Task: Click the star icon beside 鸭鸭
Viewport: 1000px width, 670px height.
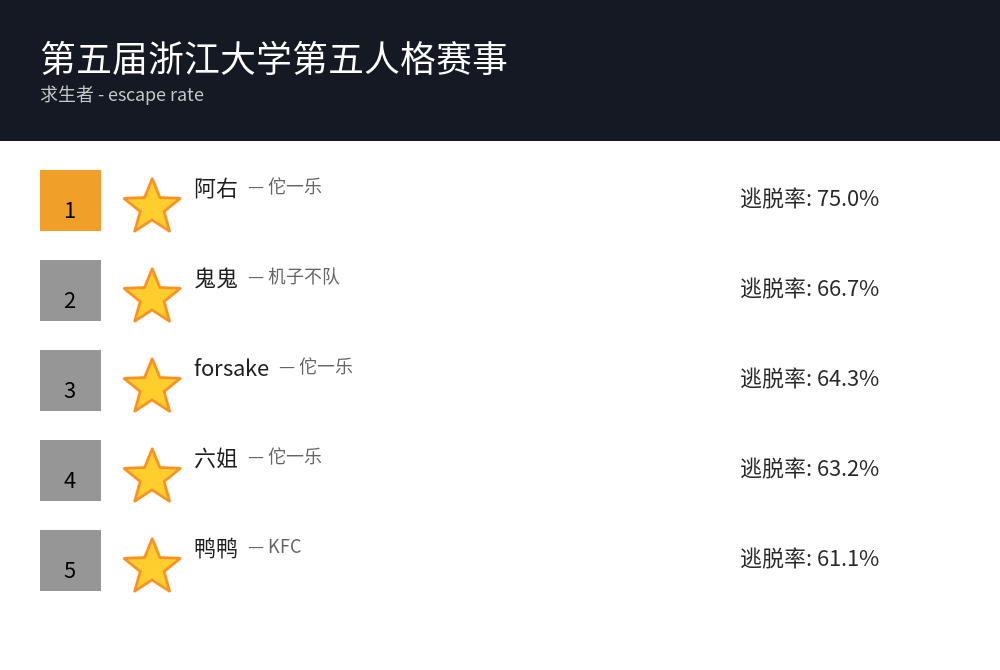Action: (x=152, y=566)
